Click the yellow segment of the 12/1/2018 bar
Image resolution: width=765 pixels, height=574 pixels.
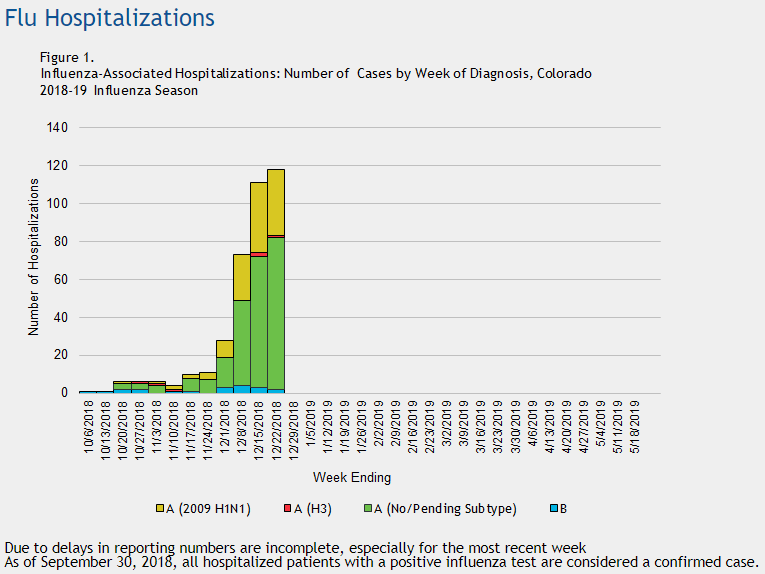[x=224, y=348]
